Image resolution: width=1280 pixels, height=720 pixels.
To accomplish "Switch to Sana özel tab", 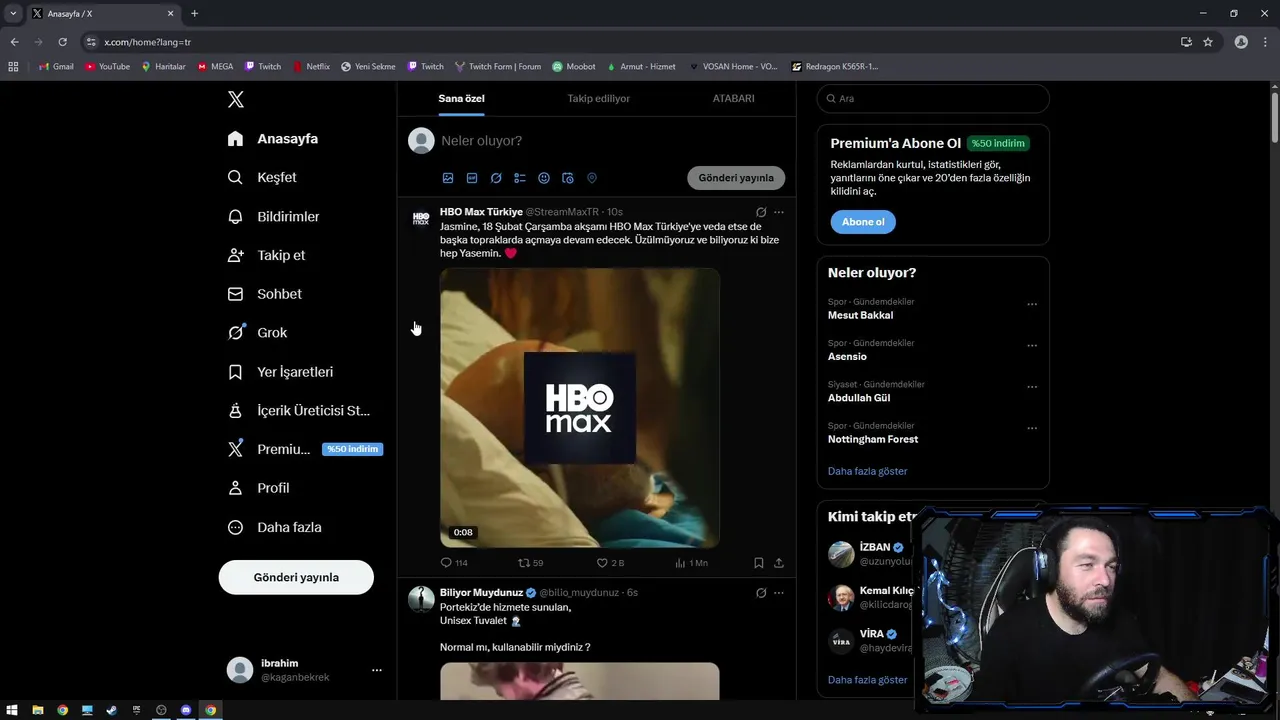I will pos(461,98).
